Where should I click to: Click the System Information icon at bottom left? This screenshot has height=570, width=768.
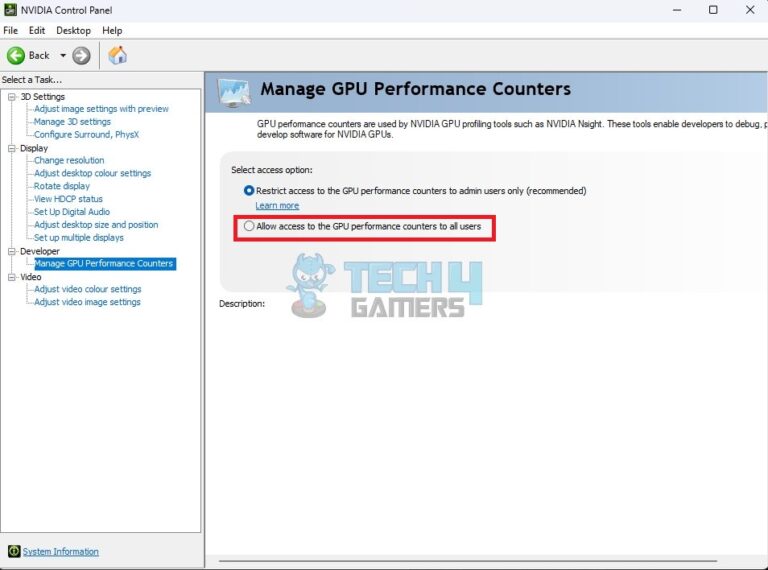13,551
